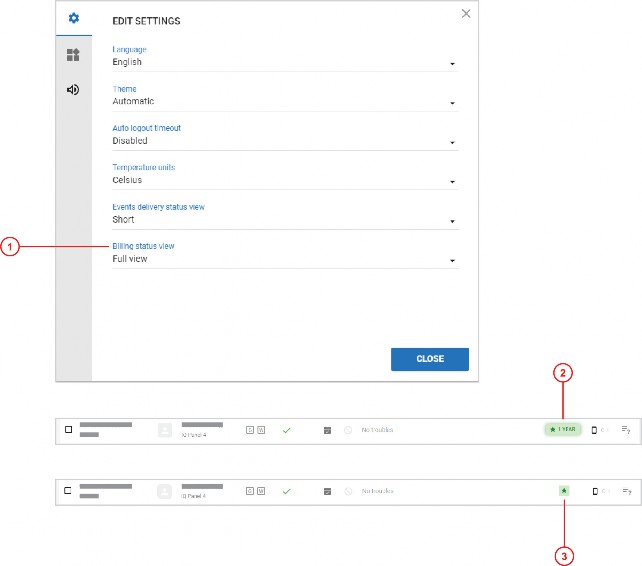Click the user avatar in the star-only badge row
Image resolution: width=642 pixels, height=566 pixels.
pos(165,491)
